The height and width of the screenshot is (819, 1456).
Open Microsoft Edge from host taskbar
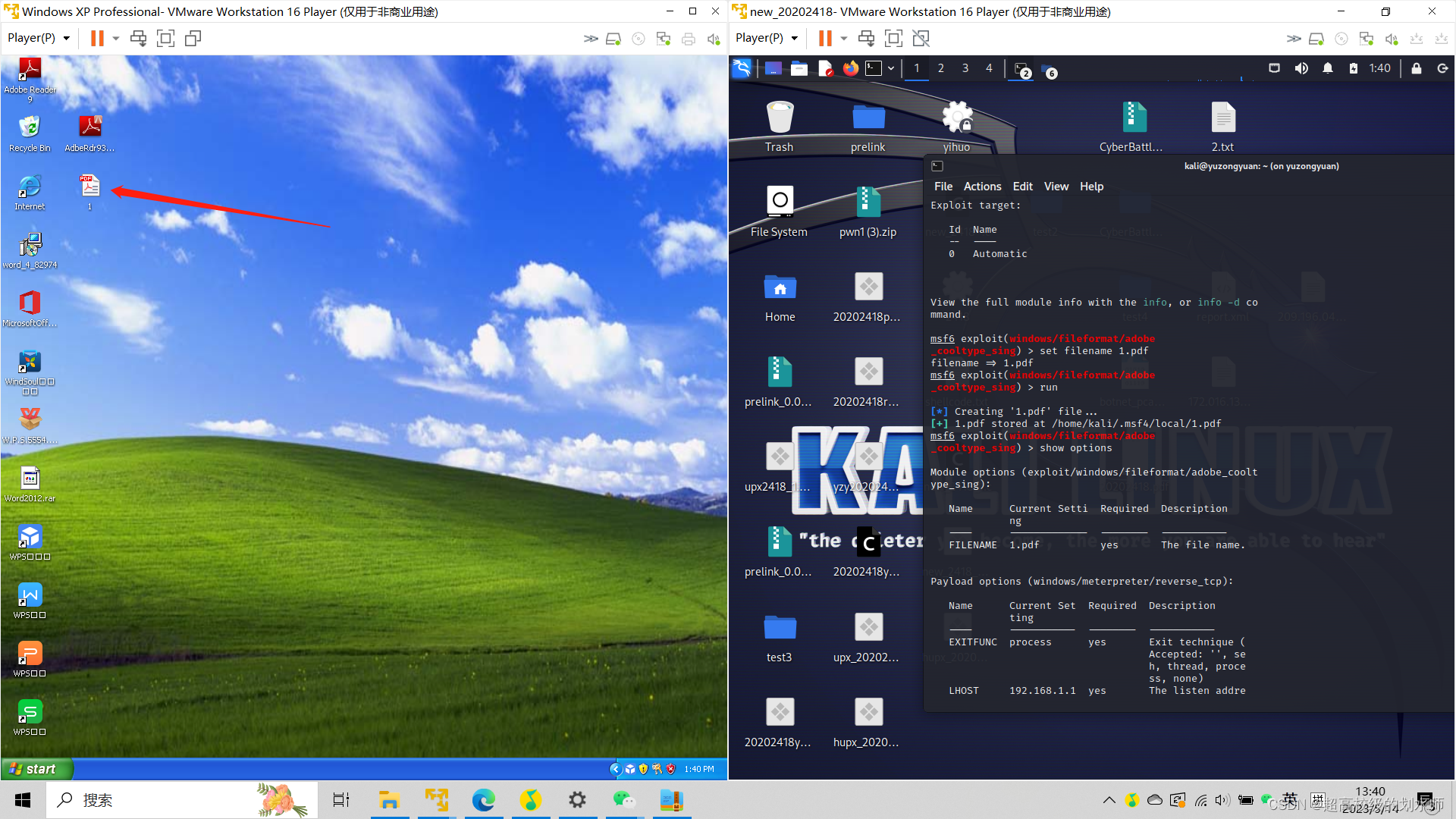tap(483, 800)
